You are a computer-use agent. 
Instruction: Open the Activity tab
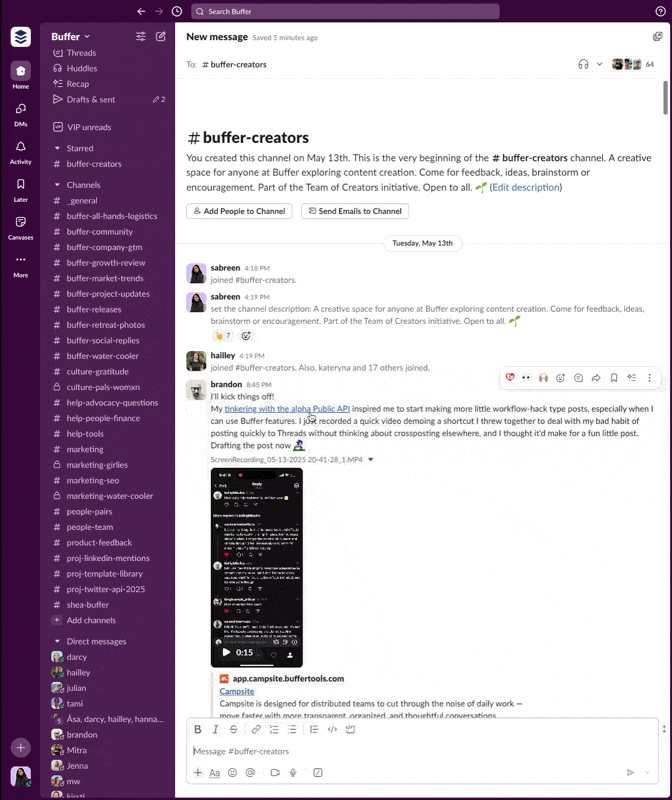click(x=20, y=152)
